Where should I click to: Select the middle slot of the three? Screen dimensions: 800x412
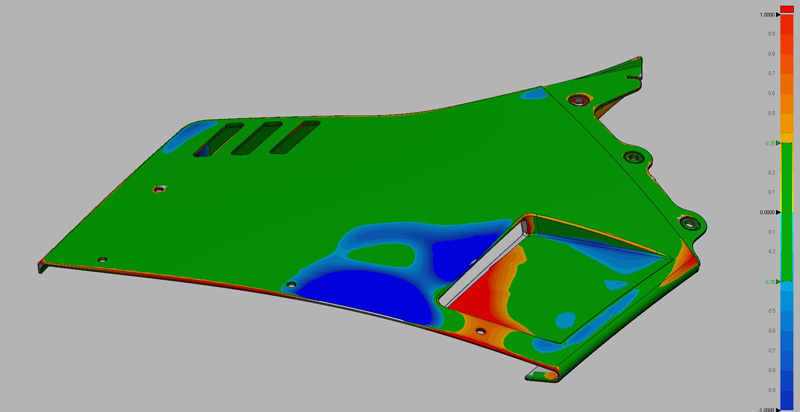point(256,138)
